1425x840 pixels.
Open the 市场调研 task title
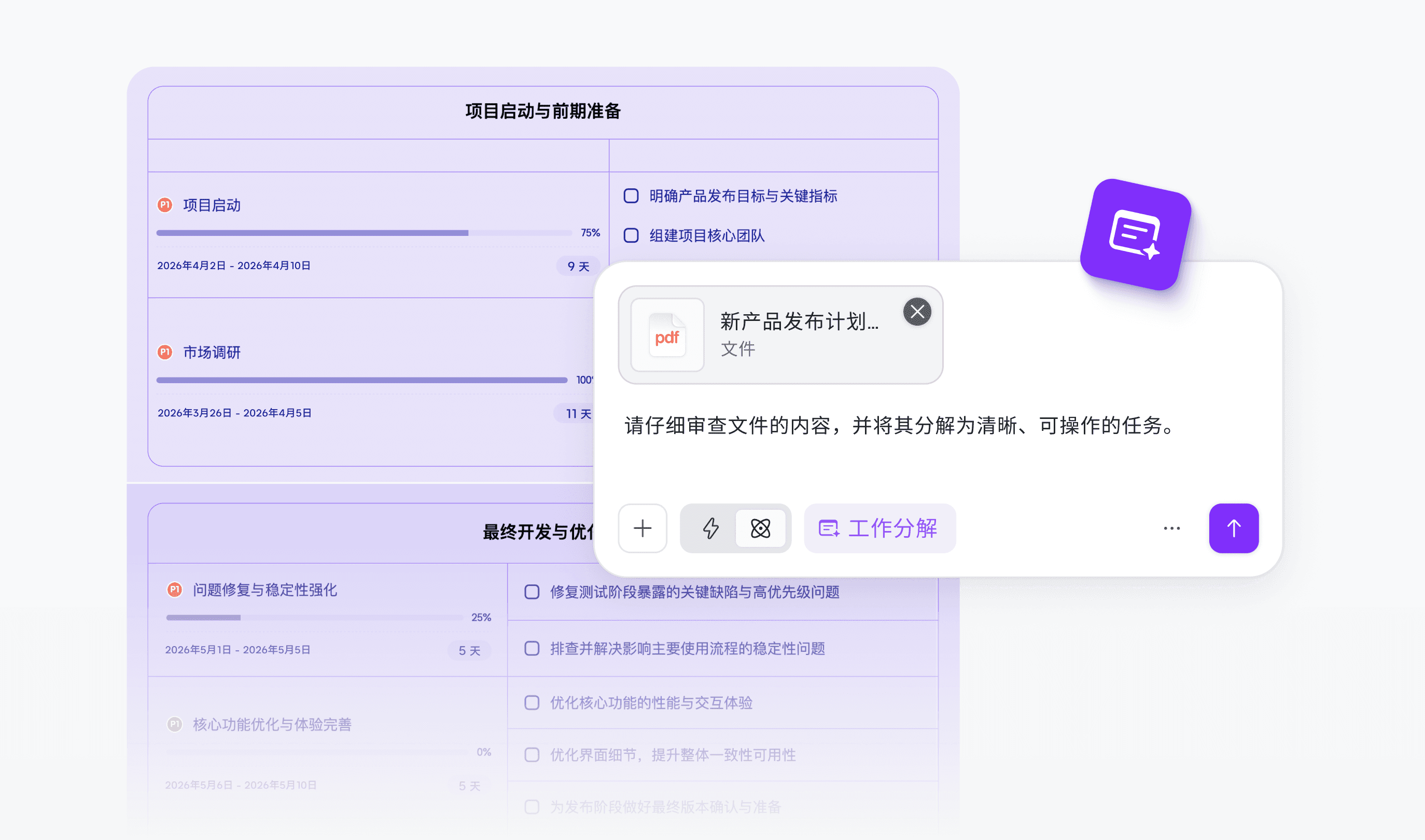pyautogui.click(x=212, y=352)
